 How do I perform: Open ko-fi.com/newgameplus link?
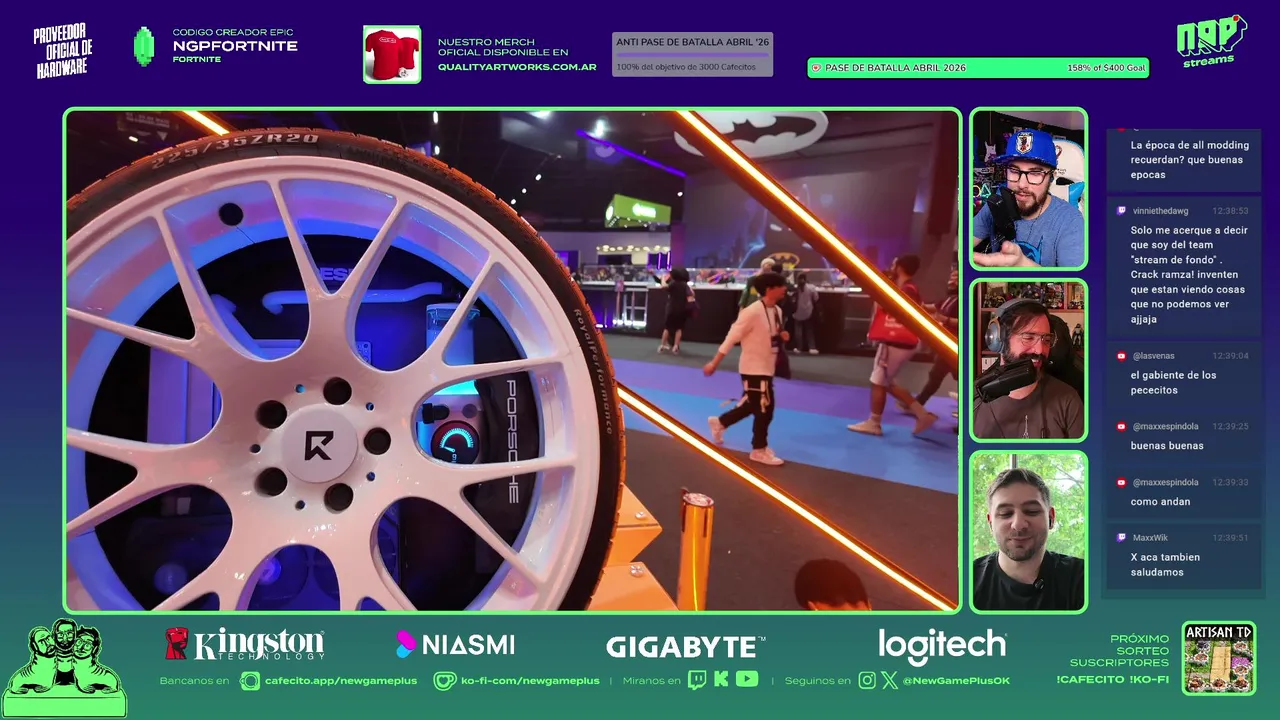click(x=530, y=681)
